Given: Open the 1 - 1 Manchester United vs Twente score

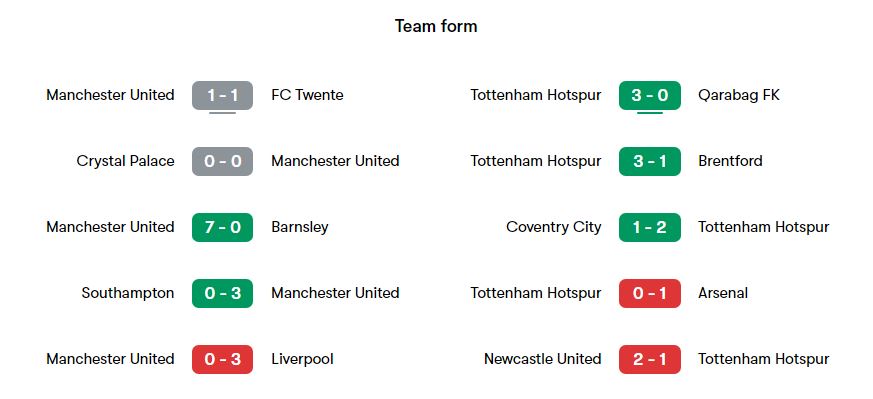Looking at the screenshot, I should tap(222, 95).
